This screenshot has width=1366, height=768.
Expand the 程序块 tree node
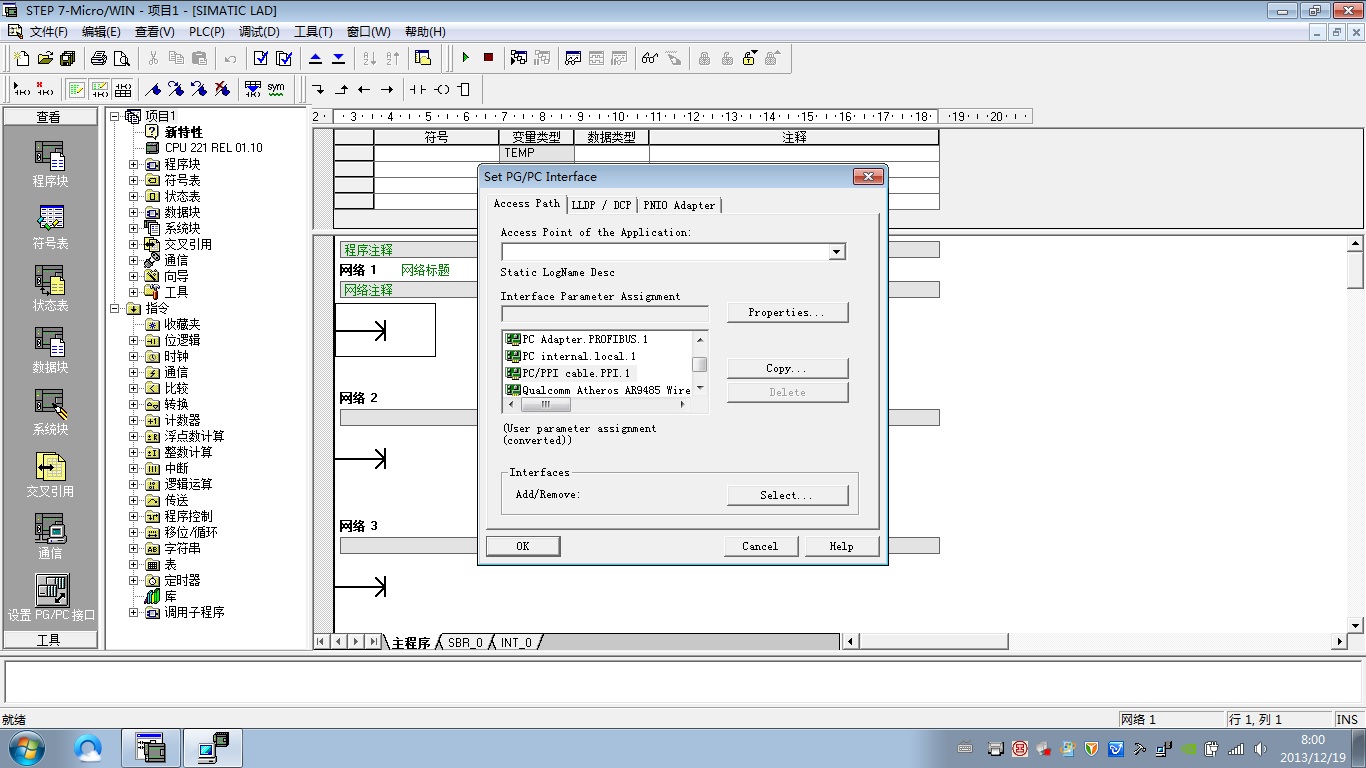tap(133, 164)
